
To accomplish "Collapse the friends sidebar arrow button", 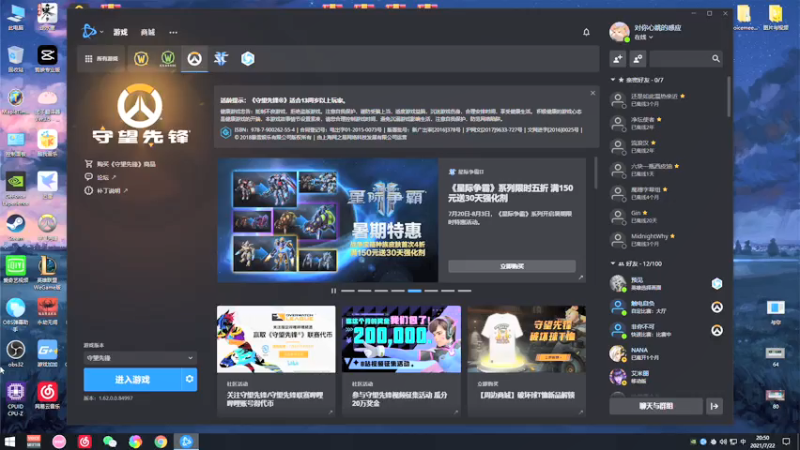I will pyautogui.click(x=714, y=406).
